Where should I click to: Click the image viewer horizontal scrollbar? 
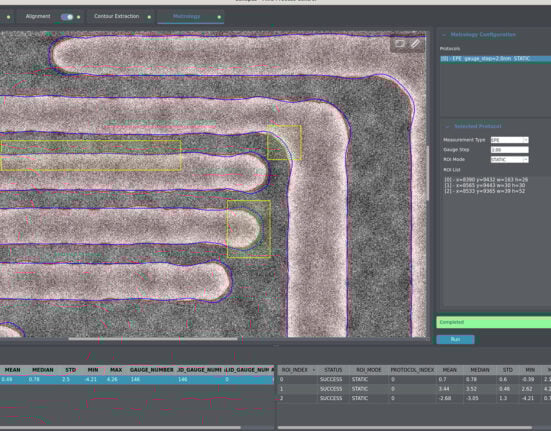click(x=153, y=339)
